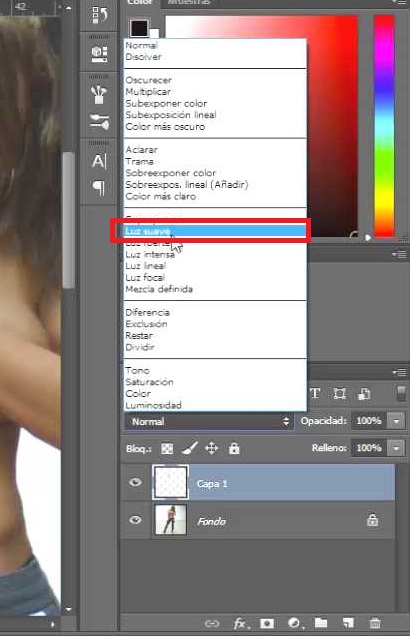The height and width of the screenshot is (636, 410).
Task: Toggle lock image pixels brush icon
Action: tap(189, 448)
